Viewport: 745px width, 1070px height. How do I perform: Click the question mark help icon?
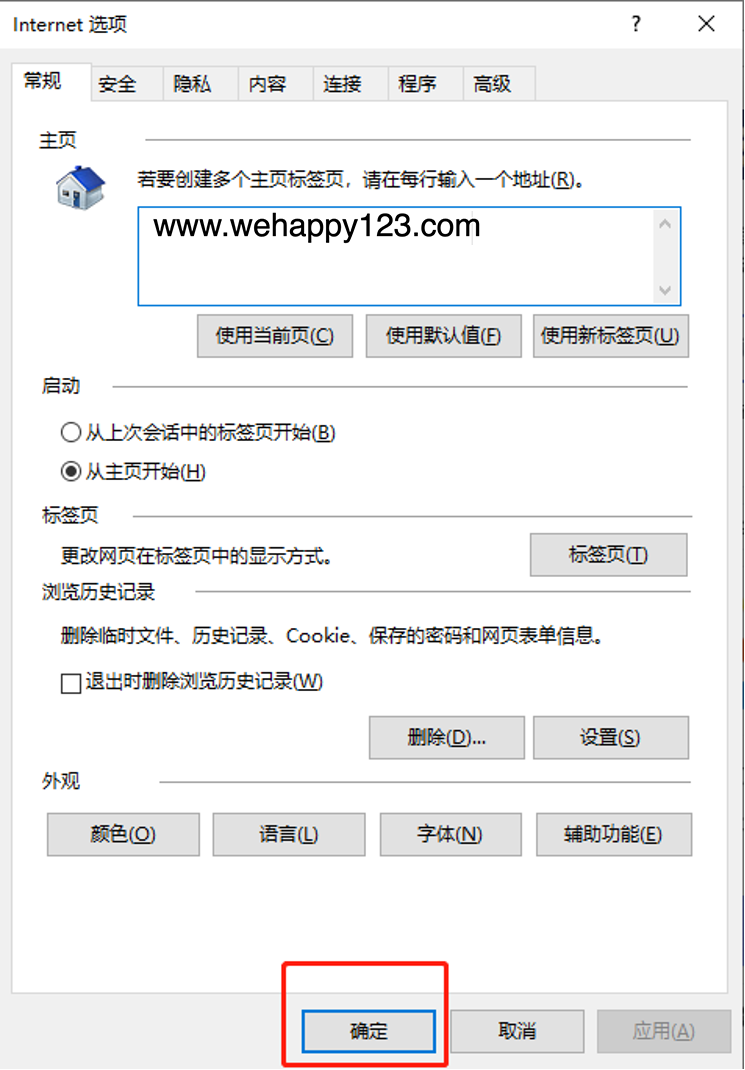point(636,24)
